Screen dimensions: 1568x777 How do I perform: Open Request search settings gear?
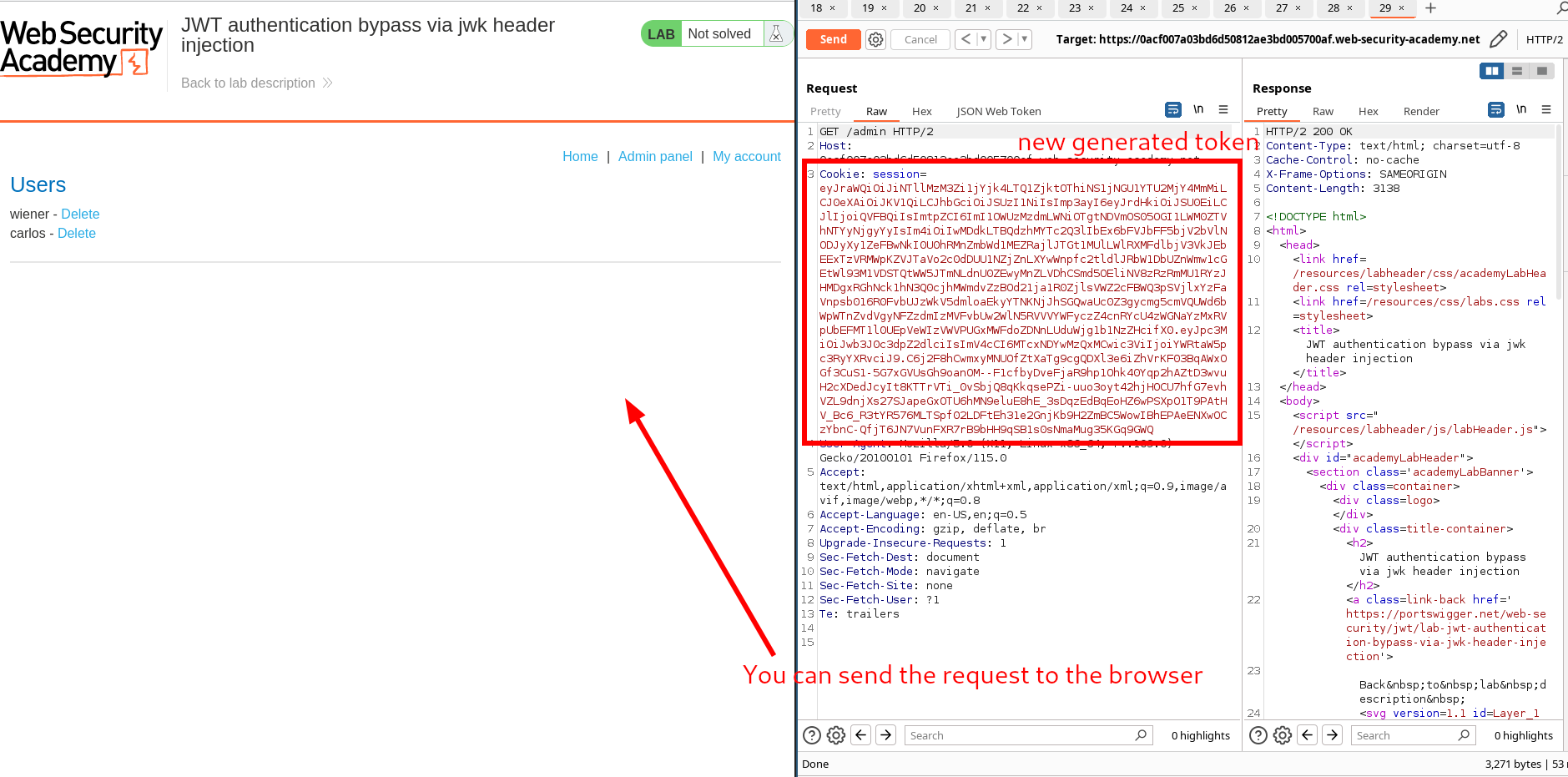pyautogui.click(x=836, y=735)
